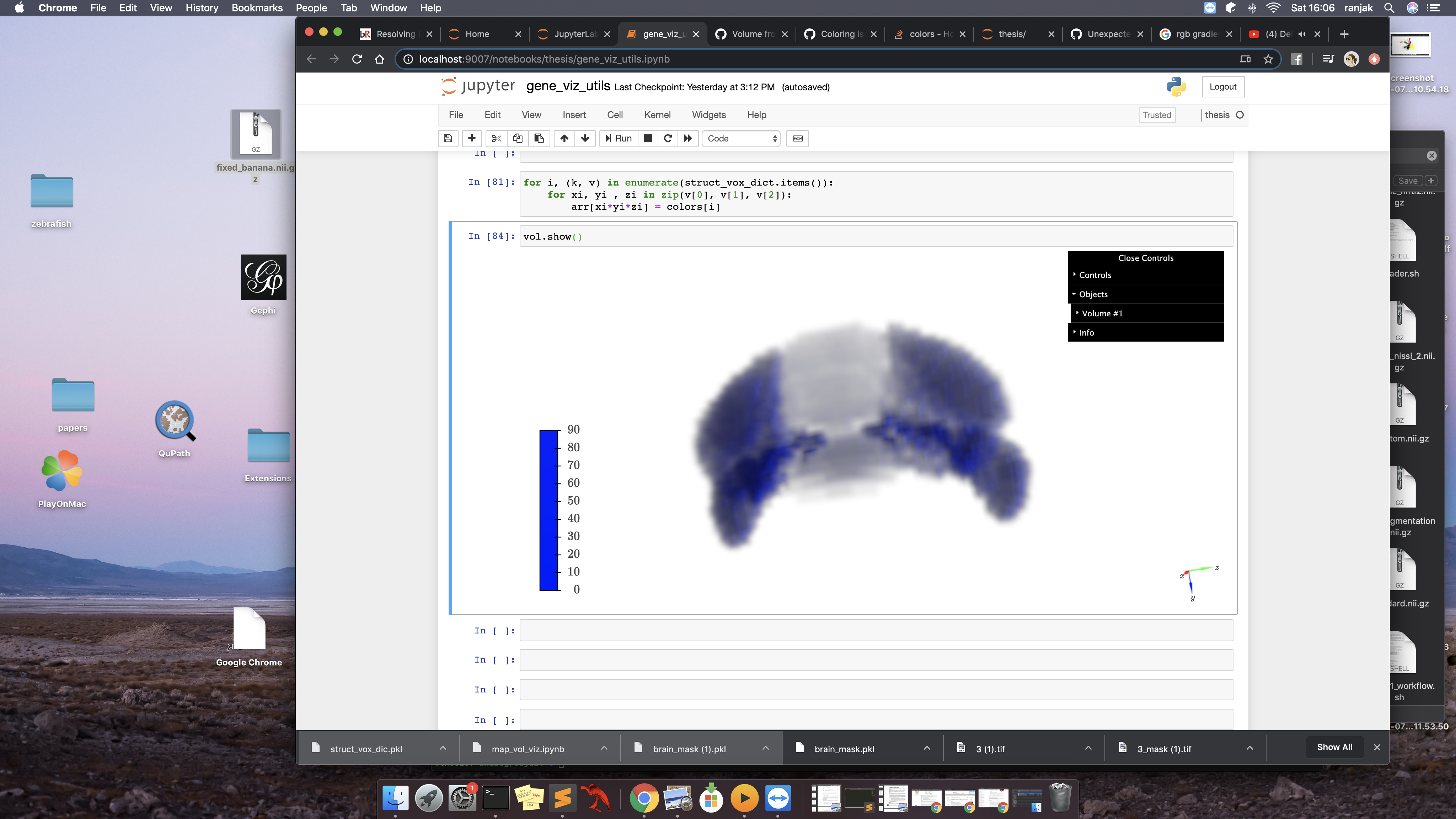Open options for struct_vox_dic.pkl download

pyautogui.click(x=443, y=748)
